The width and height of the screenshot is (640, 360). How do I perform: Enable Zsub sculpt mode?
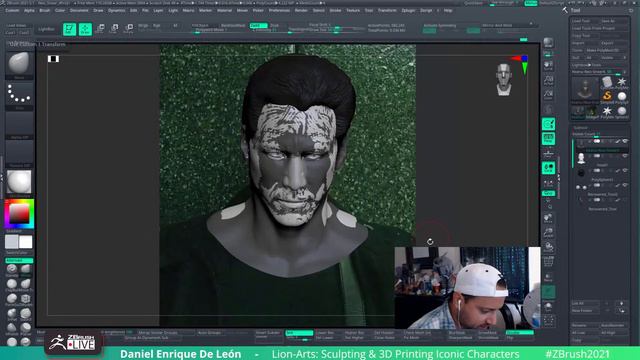(x=274, y=25)
